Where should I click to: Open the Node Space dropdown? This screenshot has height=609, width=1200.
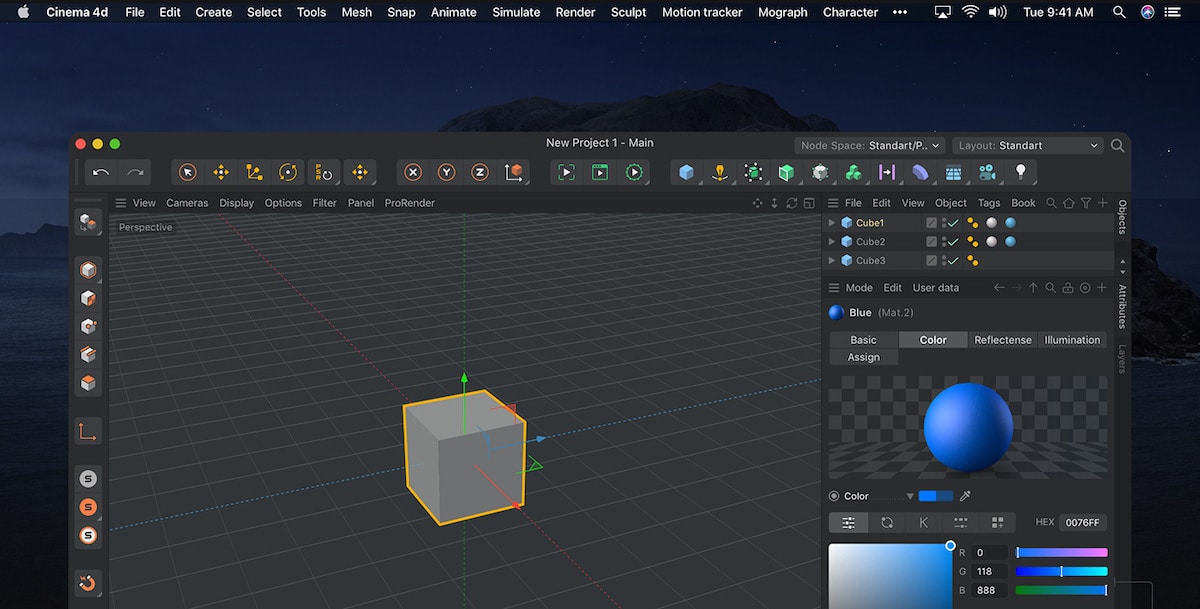pos(868,145)
